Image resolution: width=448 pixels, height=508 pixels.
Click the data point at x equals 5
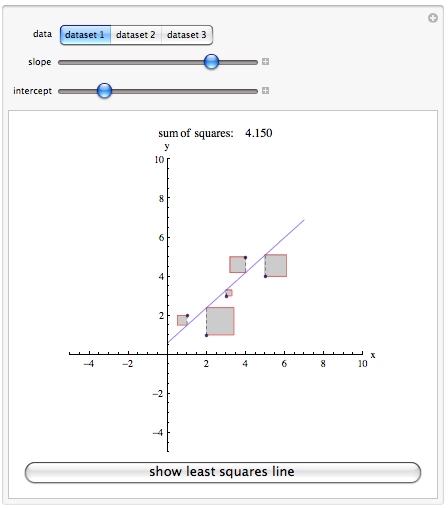coord(265,276)
